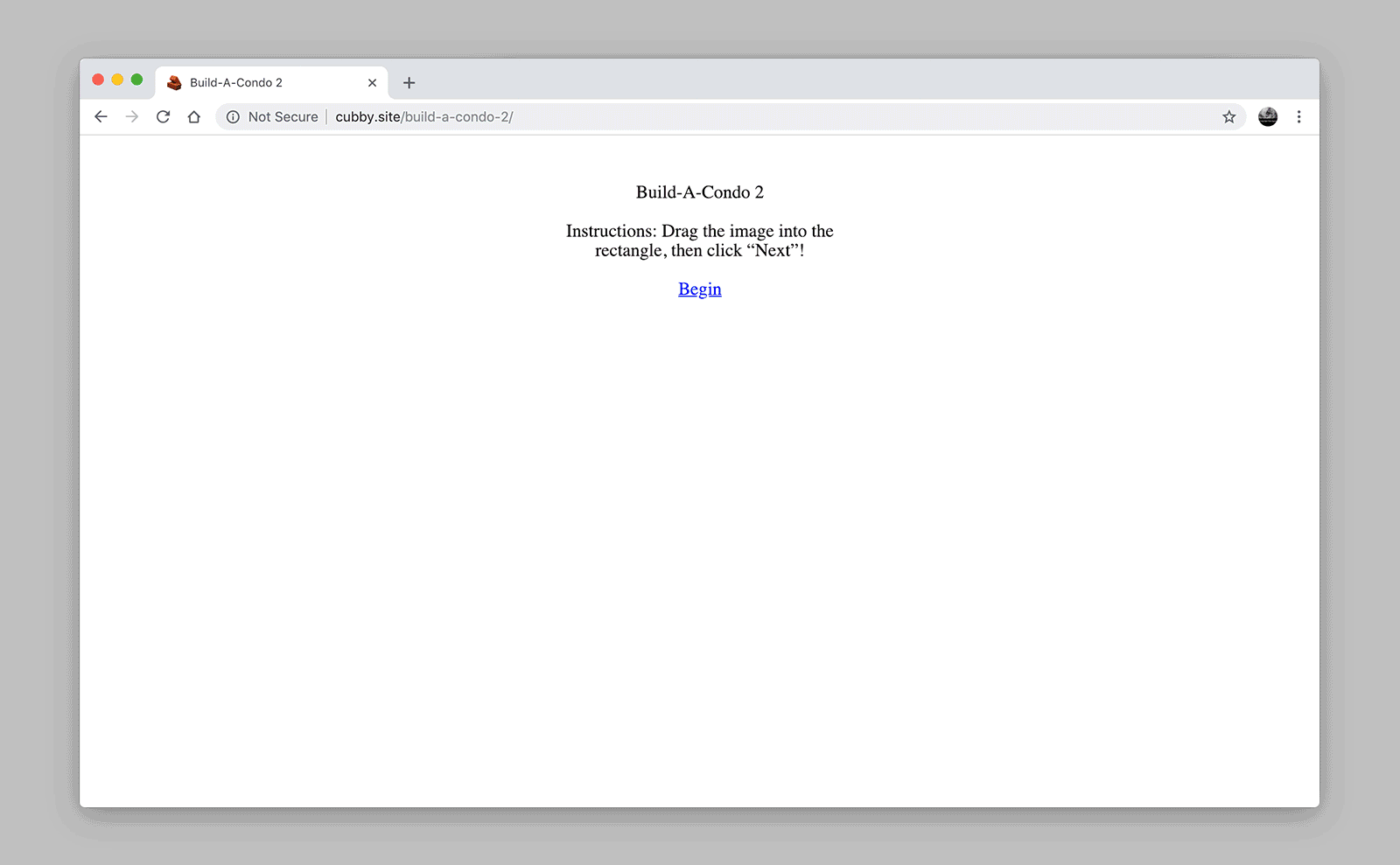Screen dimensions: 1400x865
Task: Click the Instructions paragraph text
Action: pyautogui.click(x=699, y=241)
